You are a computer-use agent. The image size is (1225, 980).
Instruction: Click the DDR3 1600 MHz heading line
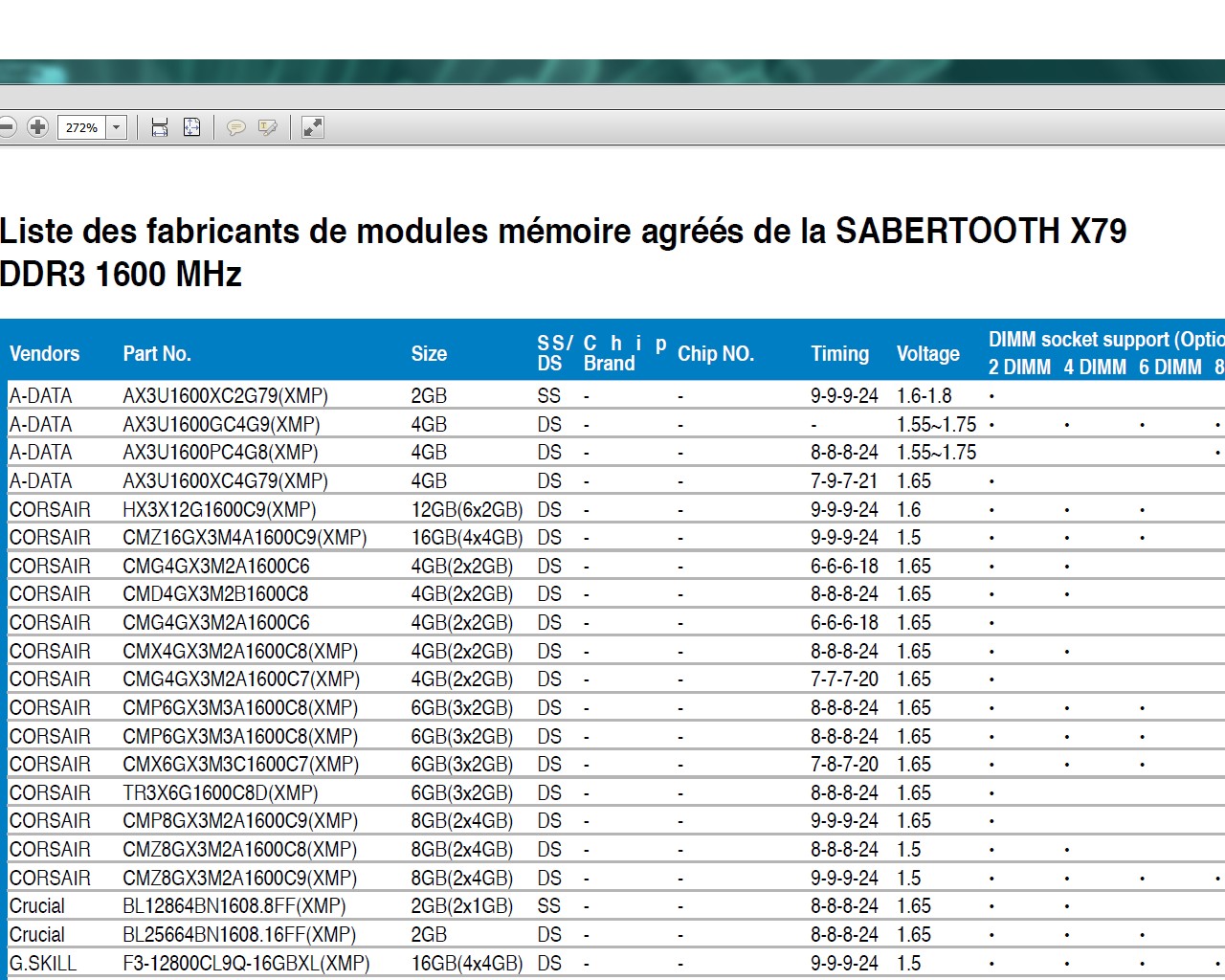[121, 275]
